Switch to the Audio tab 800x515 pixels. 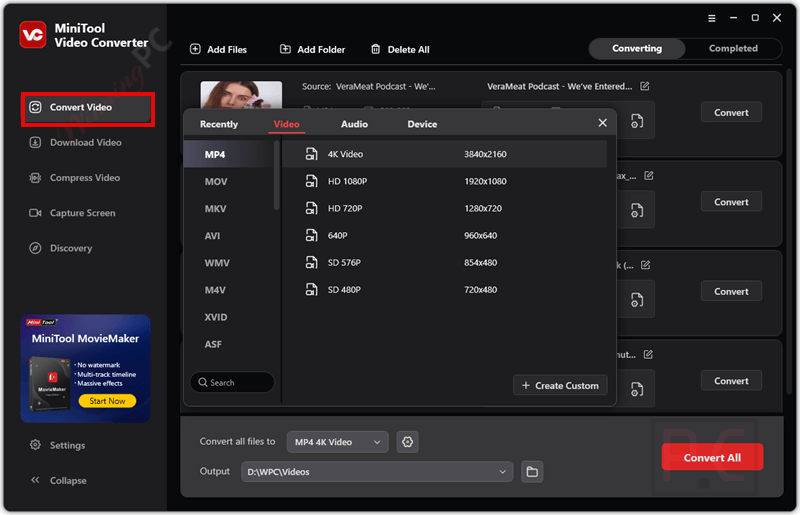[x=354, y=124]
